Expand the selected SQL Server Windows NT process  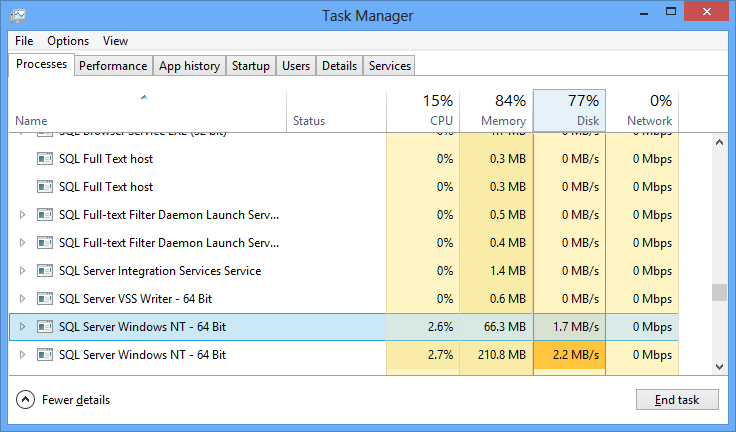23,327
